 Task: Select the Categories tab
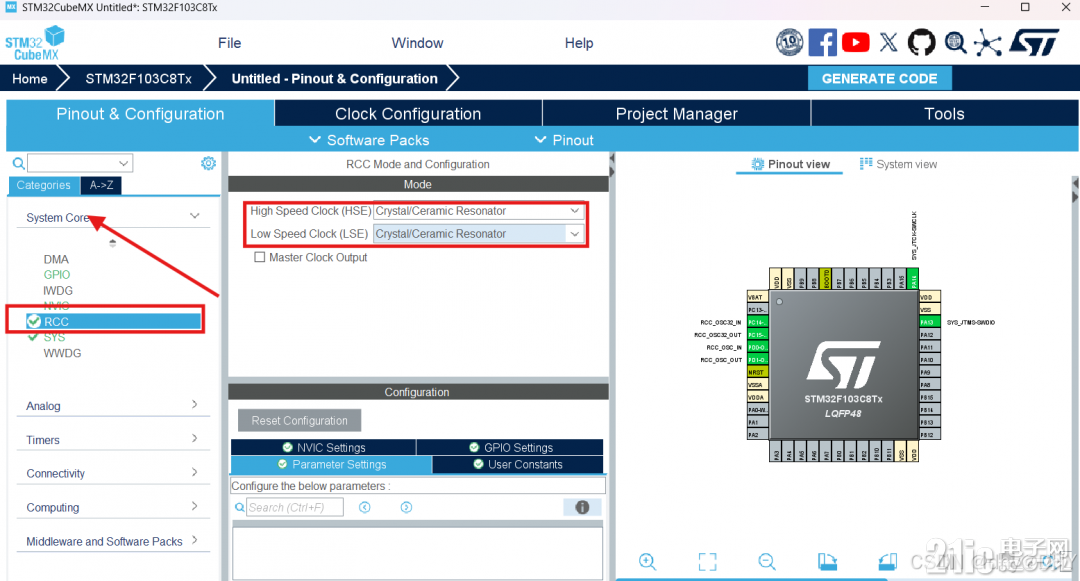pos(43,185)
